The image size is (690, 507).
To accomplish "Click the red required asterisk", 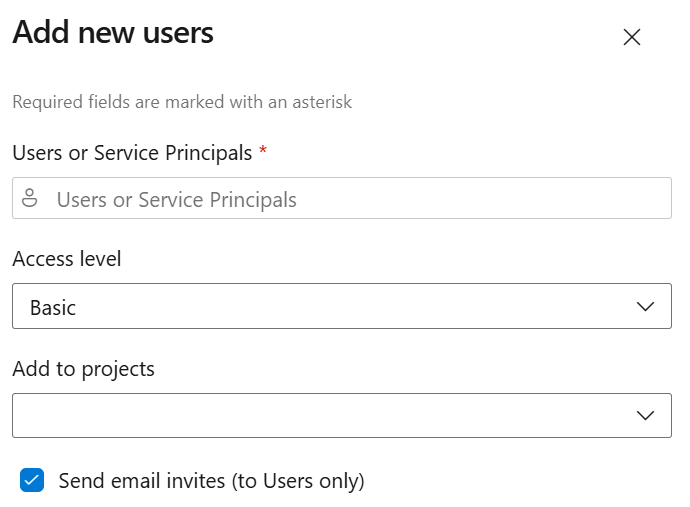I will pyautogui.click(x=263, y=150).
